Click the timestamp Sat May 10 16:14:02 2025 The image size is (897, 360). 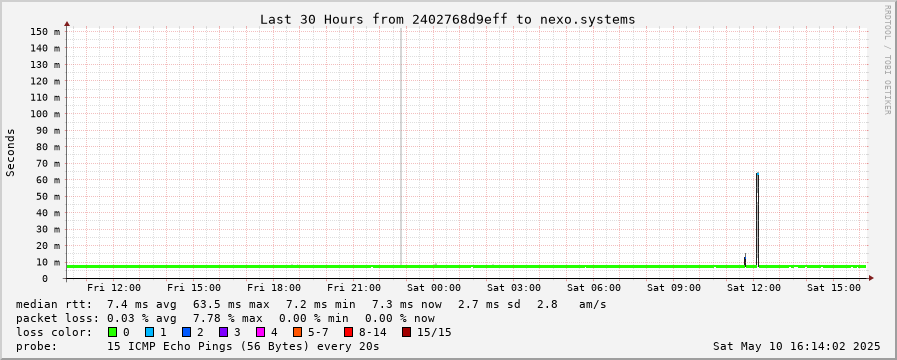pyautogui.click(x=796, y=346)
